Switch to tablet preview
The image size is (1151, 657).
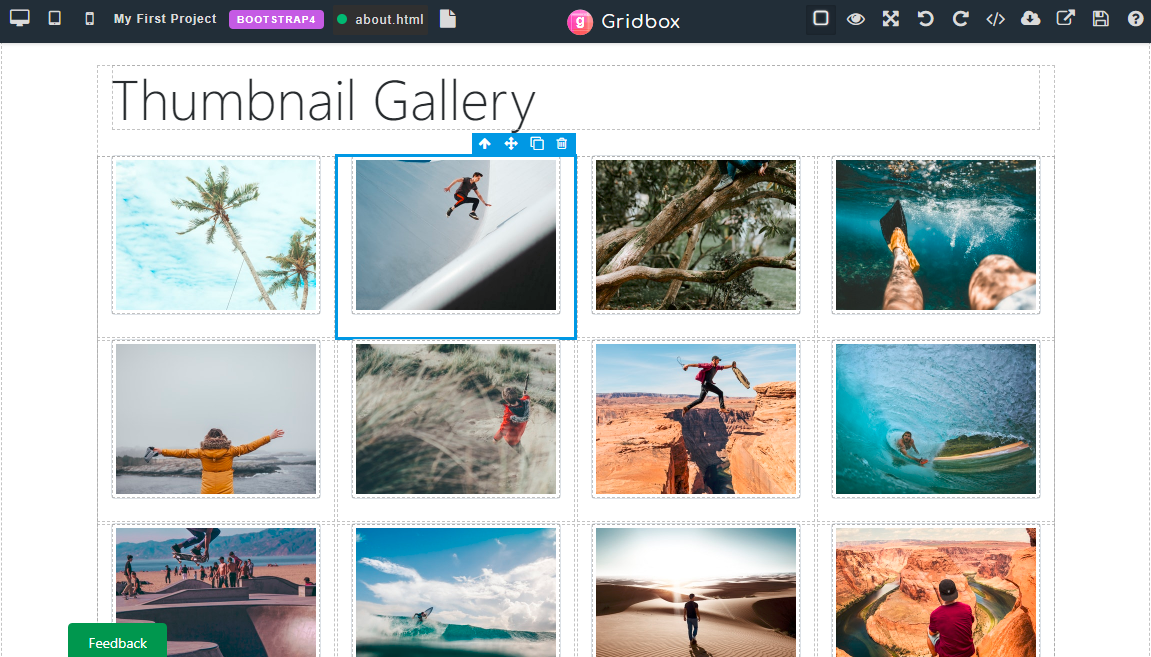[55, 18]
